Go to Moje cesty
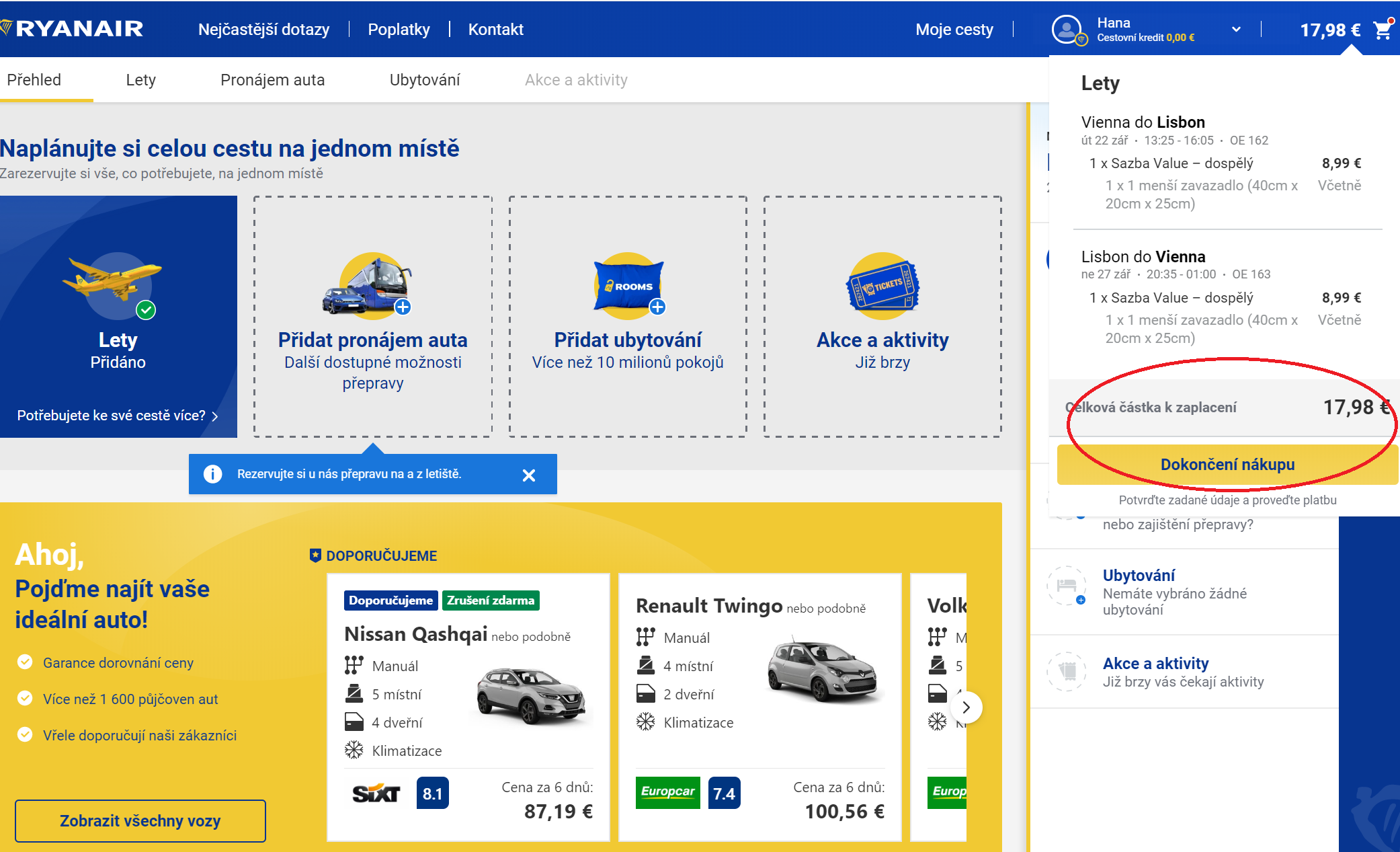1400x852 pixels. point(954,30)
